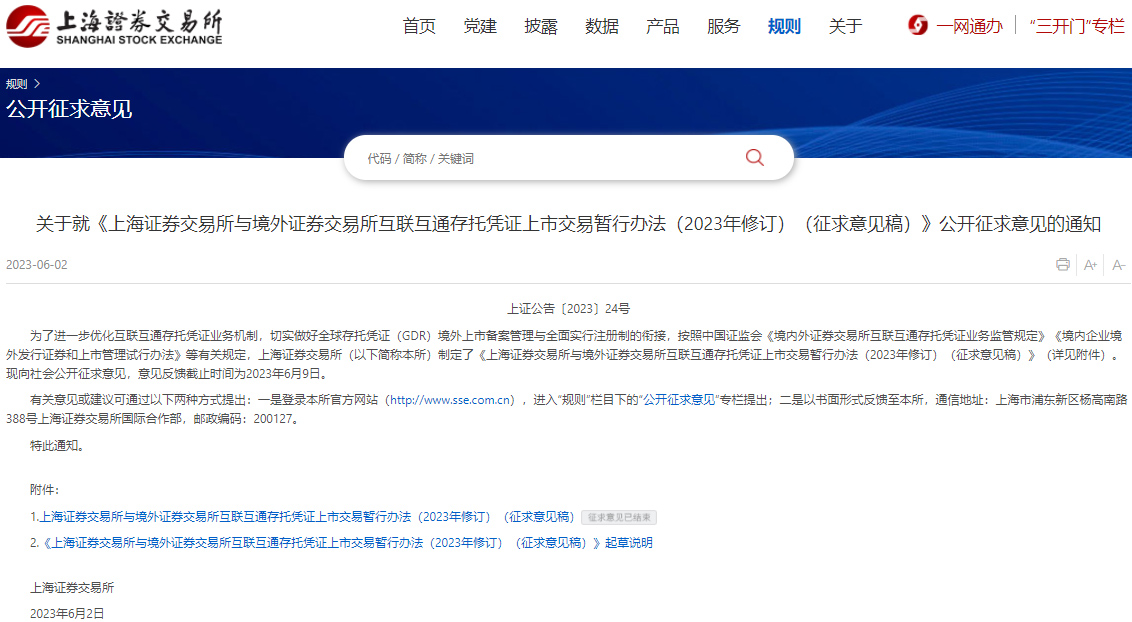Click the printer icon to print the notice
The width and height of the screenshot is (1132, 622).
coord(1062,264)
